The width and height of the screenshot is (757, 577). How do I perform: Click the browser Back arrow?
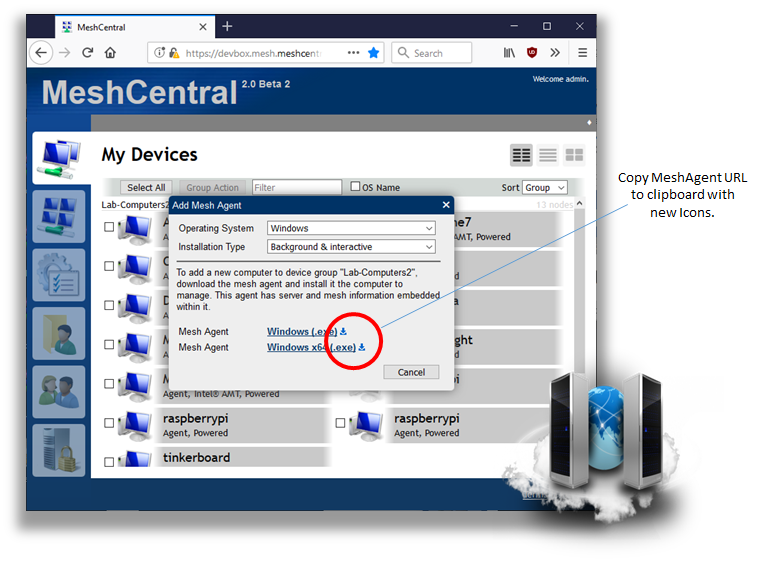[41, 53]
